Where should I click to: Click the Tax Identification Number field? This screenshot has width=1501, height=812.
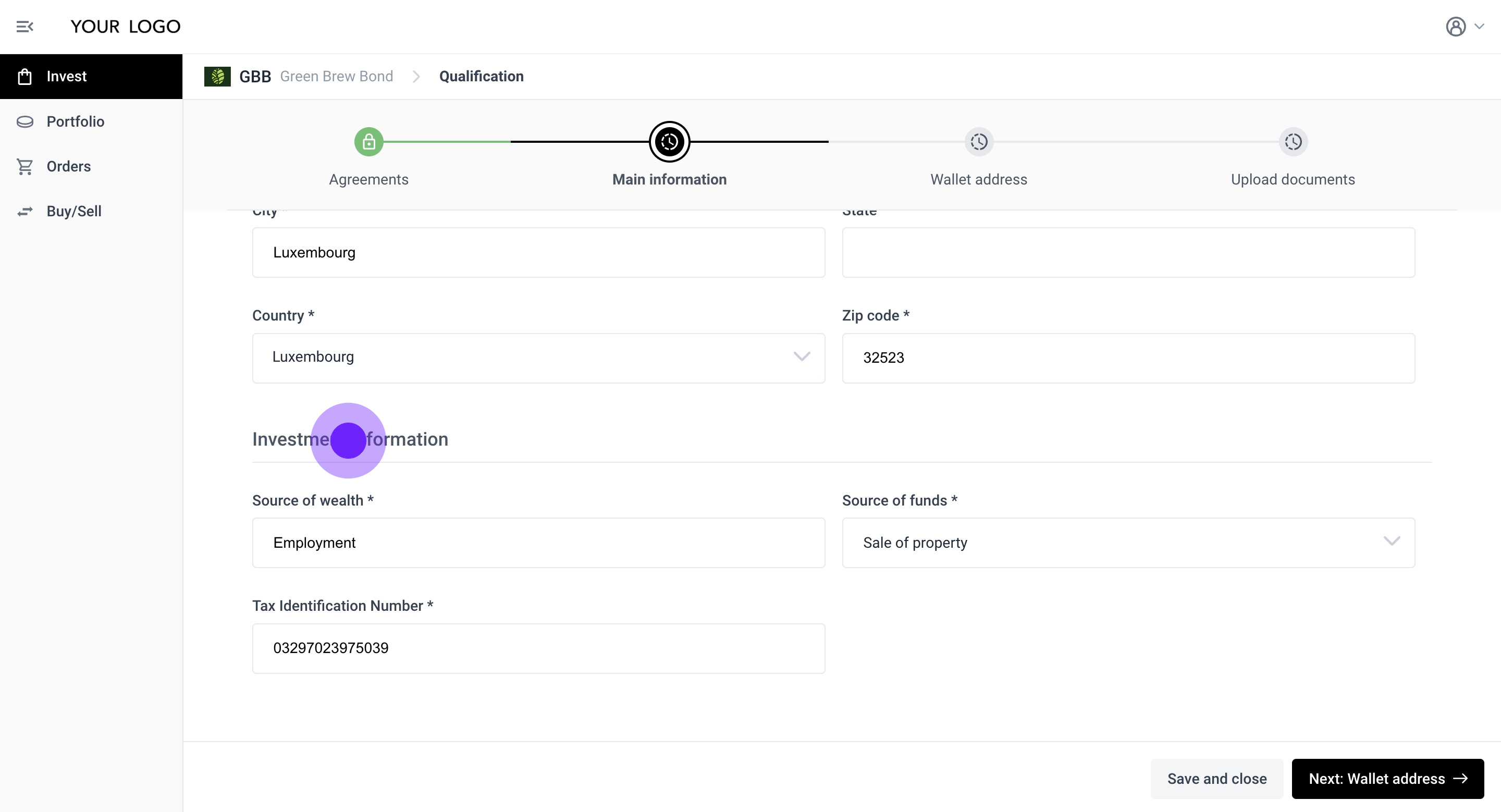[x=538, y=648]
